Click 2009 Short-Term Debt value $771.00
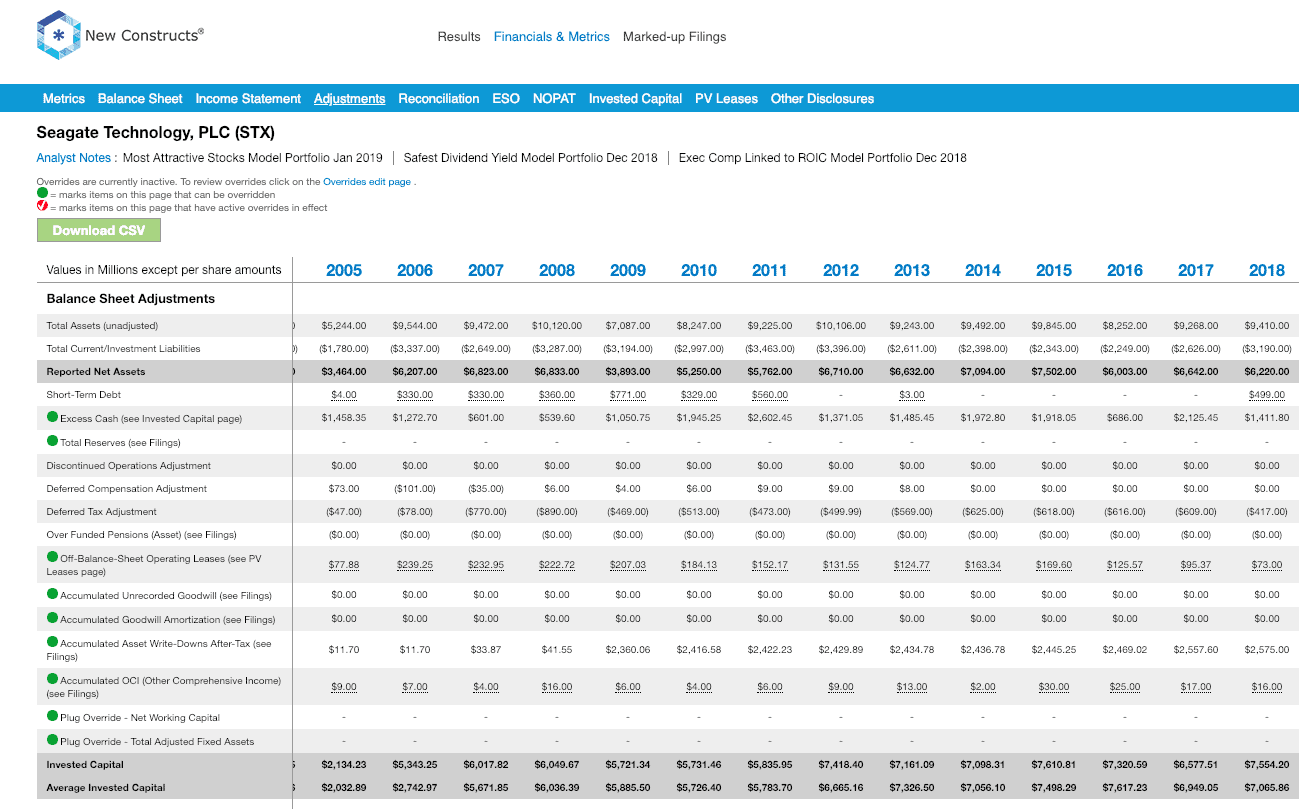 pyautogui.click(x=628, y=395)
